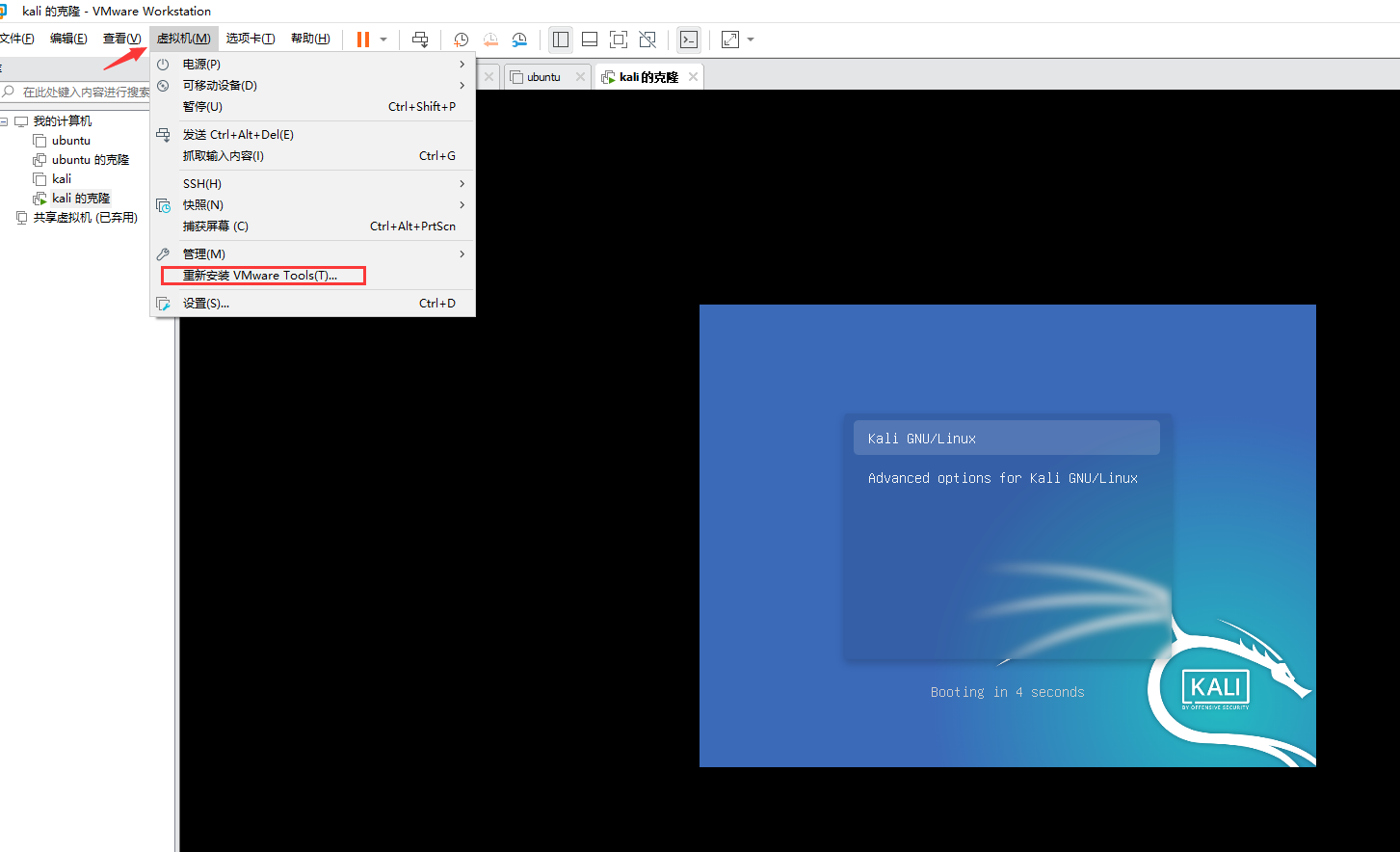Click the console view terminal icon
Screen dimensions: 1400x852
coord(689,40)
